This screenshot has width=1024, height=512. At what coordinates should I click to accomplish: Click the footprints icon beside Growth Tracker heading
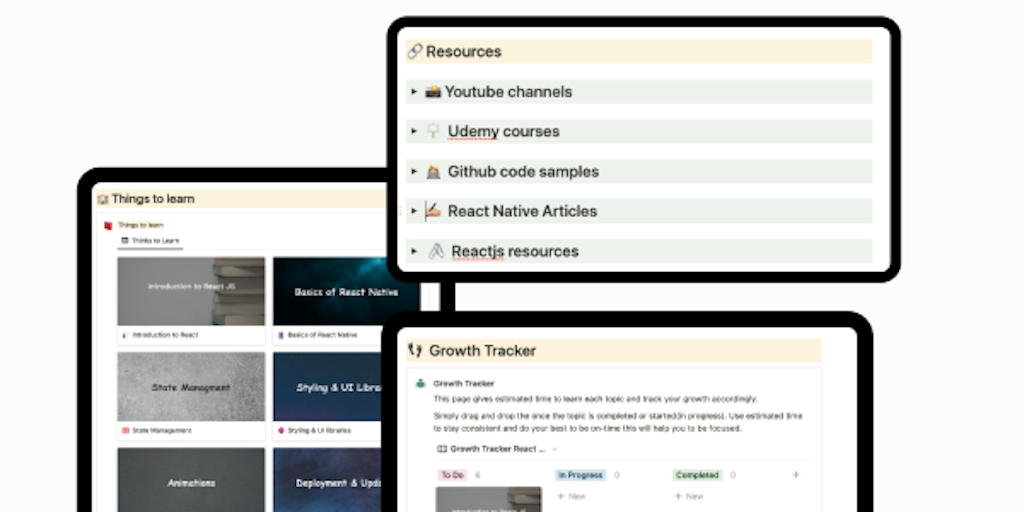tap(415, 351)
